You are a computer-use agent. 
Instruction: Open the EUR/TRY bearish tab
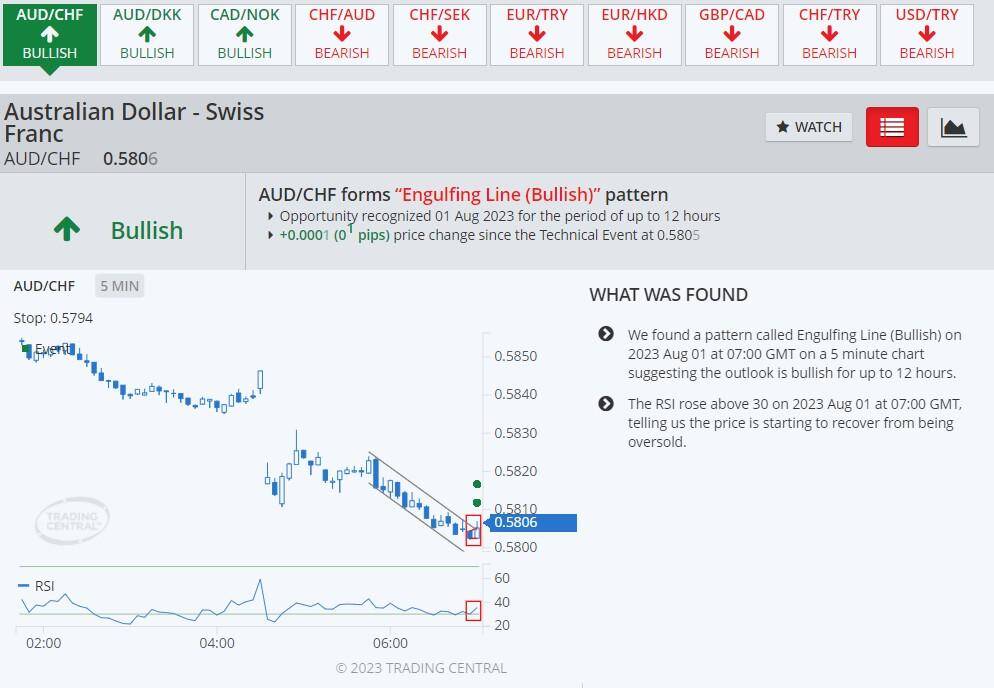pos(537,34)
